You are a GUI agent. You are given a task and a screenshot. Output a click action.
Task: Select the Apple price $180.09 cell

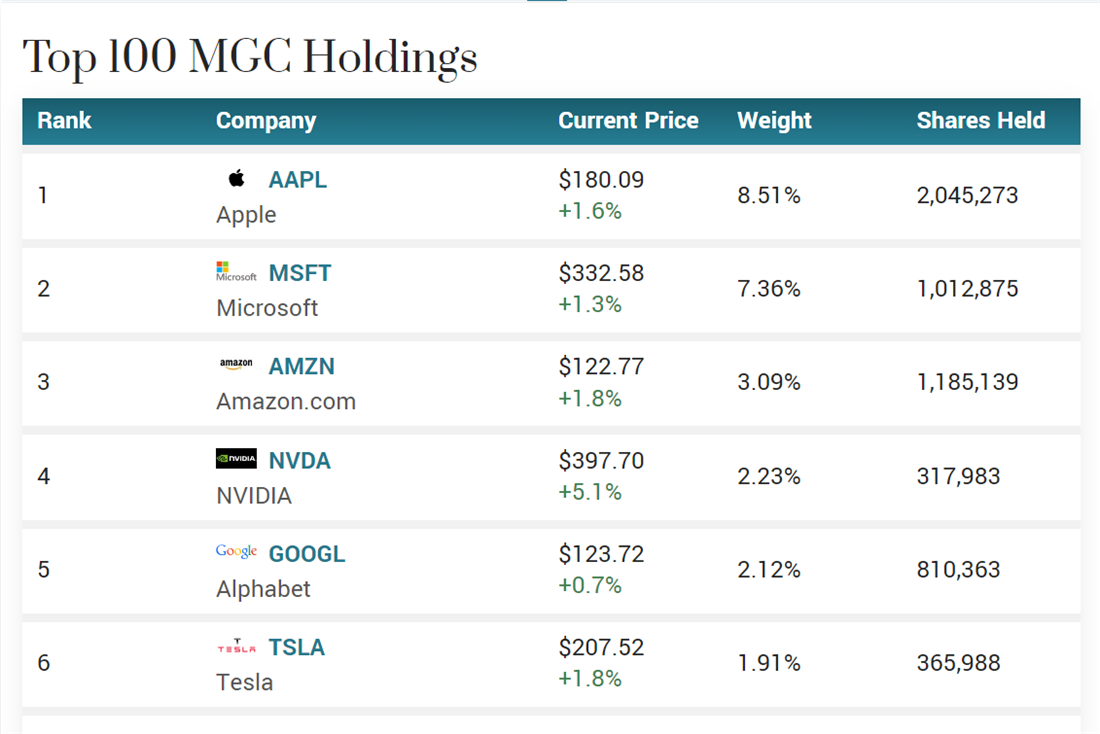[x=601, y=180]
